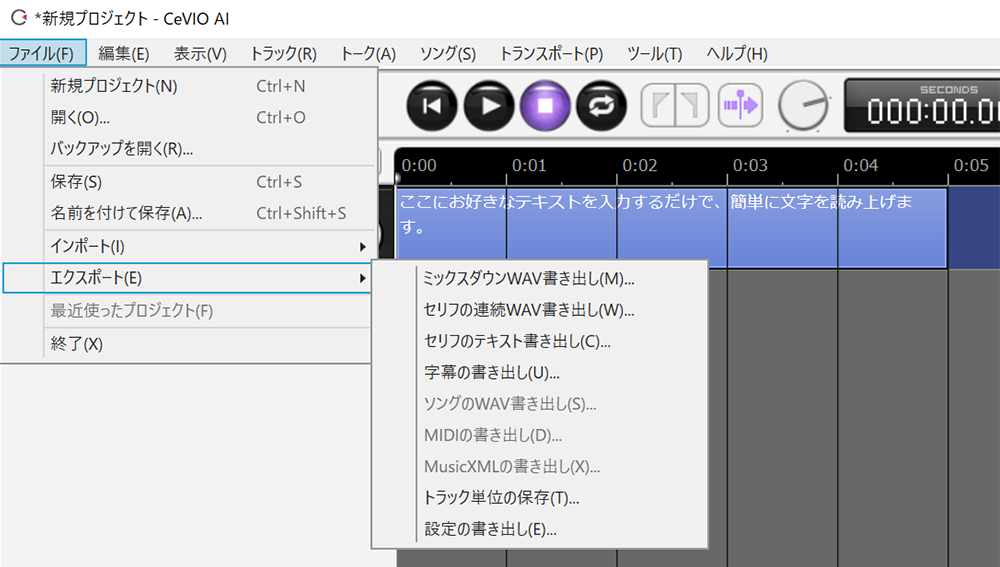The width and height of the screenshot is (1000, 567).
Task: Select 設定の書き出し(E)... option
Action: point(540,529)
